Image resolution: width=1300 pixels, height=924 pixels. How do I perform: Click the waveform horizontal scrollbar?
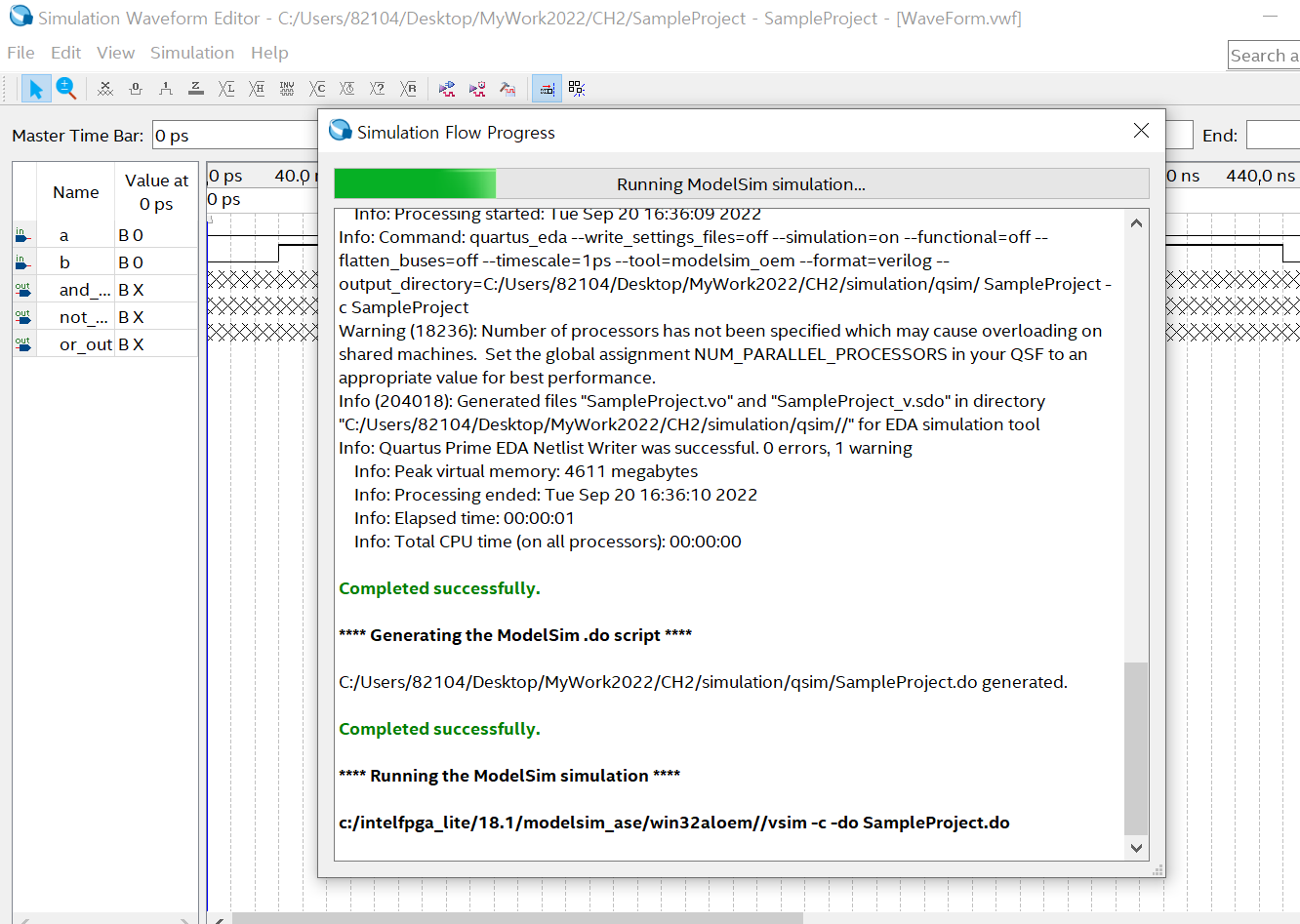[x=517, y=918]
